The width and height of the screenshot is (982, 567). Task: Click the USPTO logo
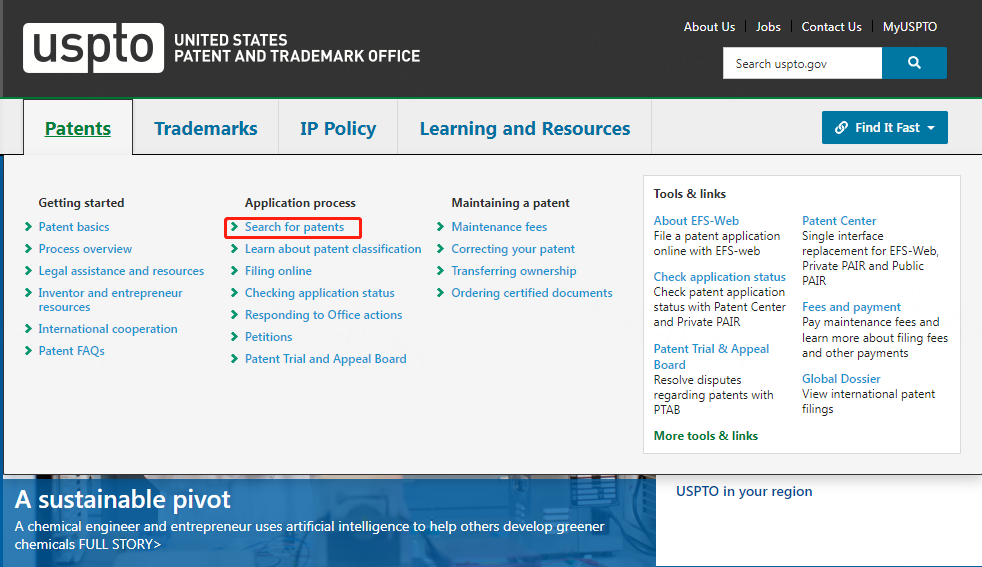(x=222, y=48)
